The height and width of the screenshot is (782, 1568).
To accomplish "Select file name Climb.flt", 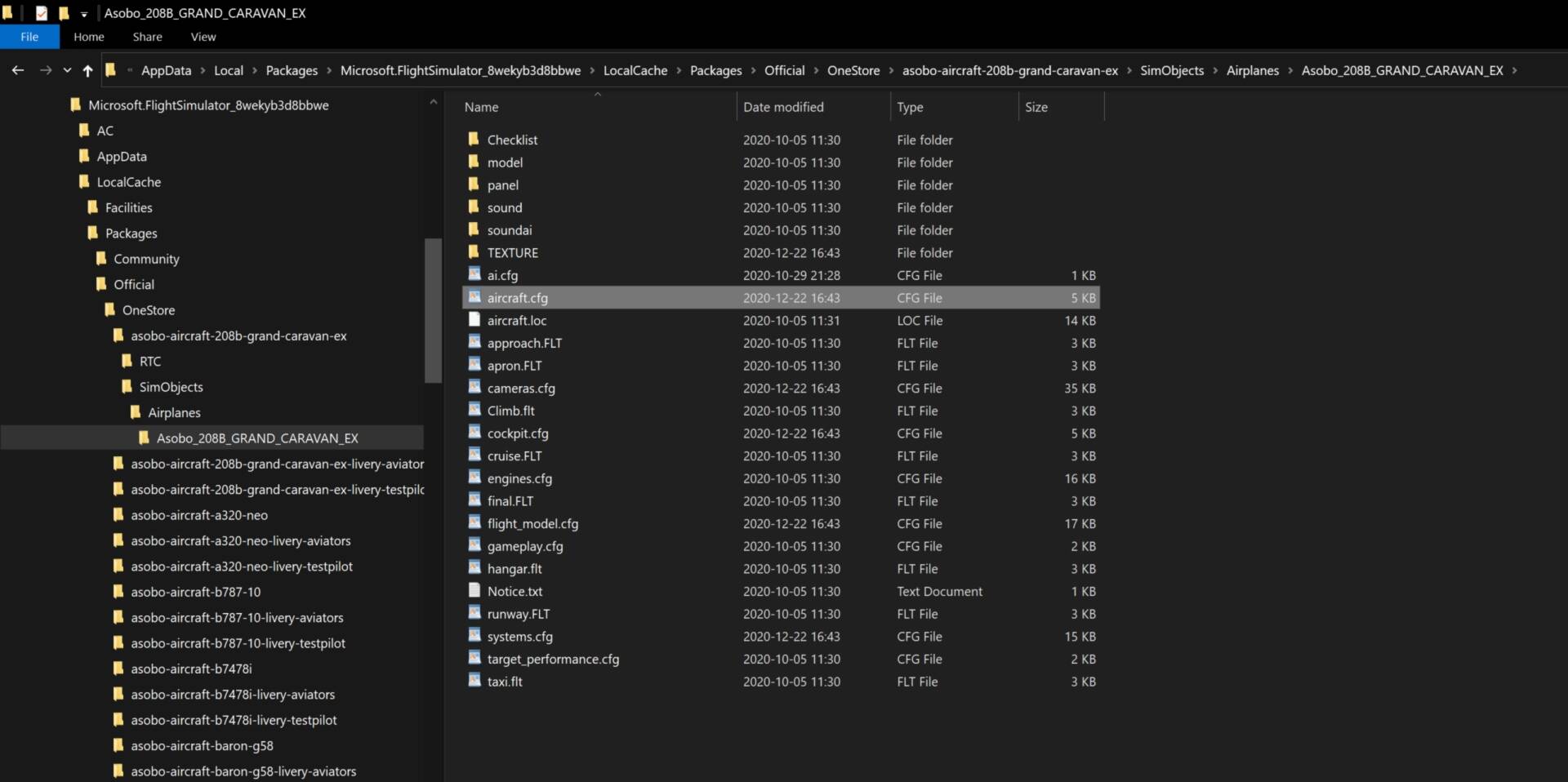I will click(511, 411).
